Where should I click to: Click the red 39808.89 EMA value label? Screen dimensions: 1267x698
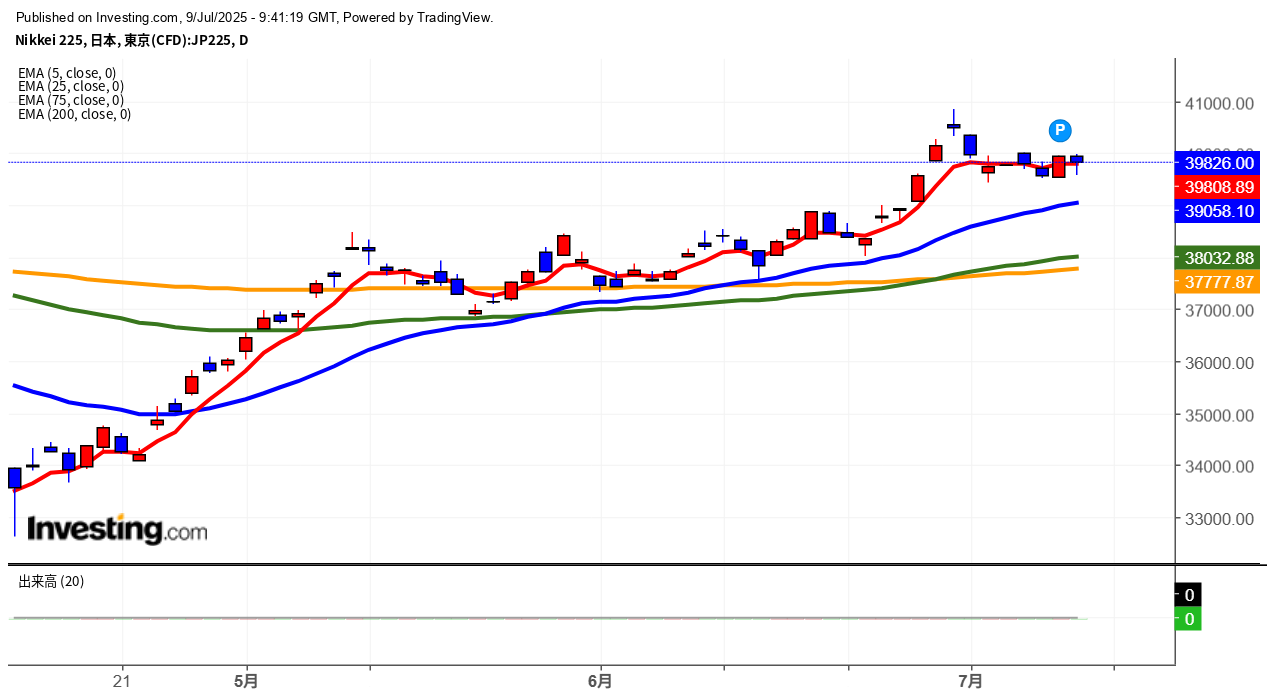point(1218,186)
